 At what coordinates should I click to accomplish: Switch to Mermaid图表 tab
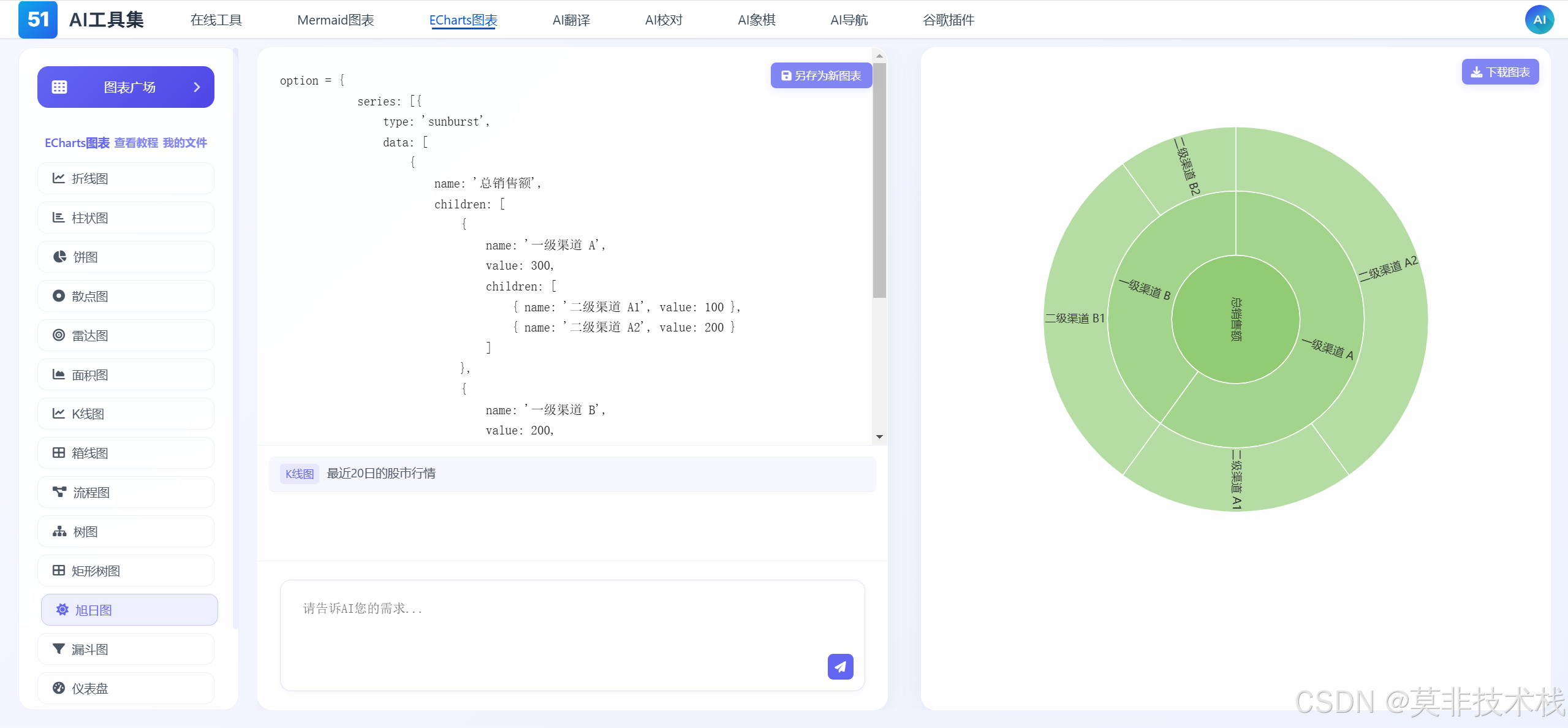pyautogui.click(x=335, y=20)
